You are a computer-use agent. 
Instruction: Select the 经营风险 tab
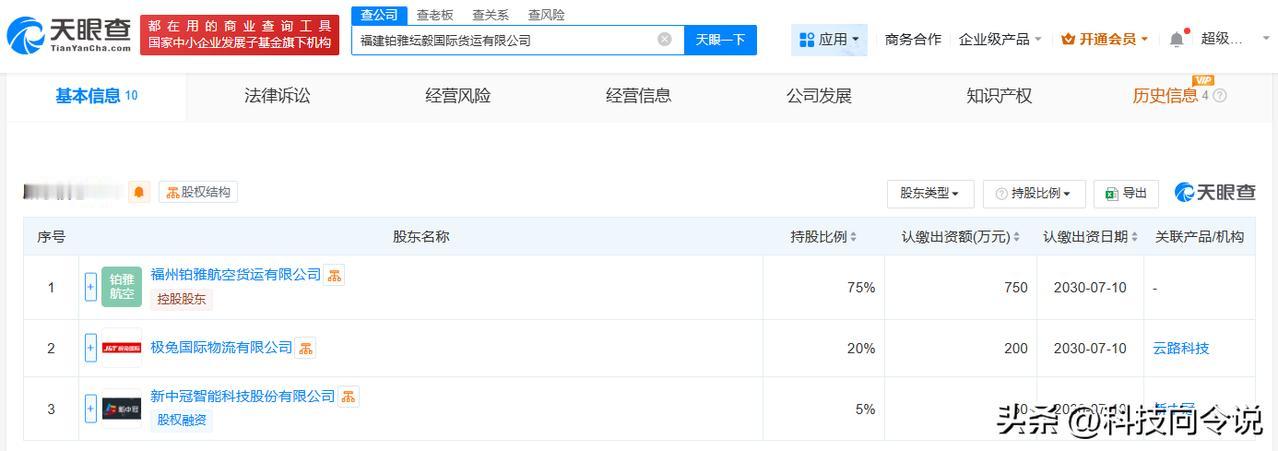pyautogui.click(x=458, y=96)
